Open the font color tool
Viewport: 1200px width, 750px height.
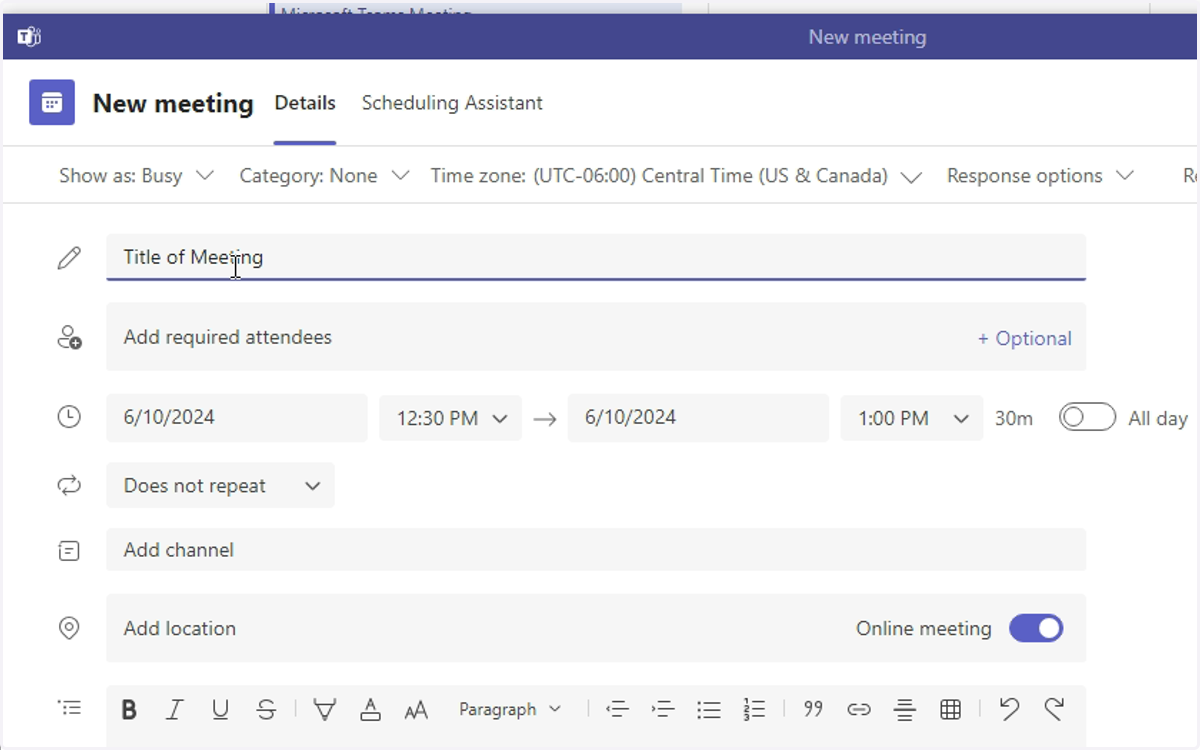(x=370, y=710)
